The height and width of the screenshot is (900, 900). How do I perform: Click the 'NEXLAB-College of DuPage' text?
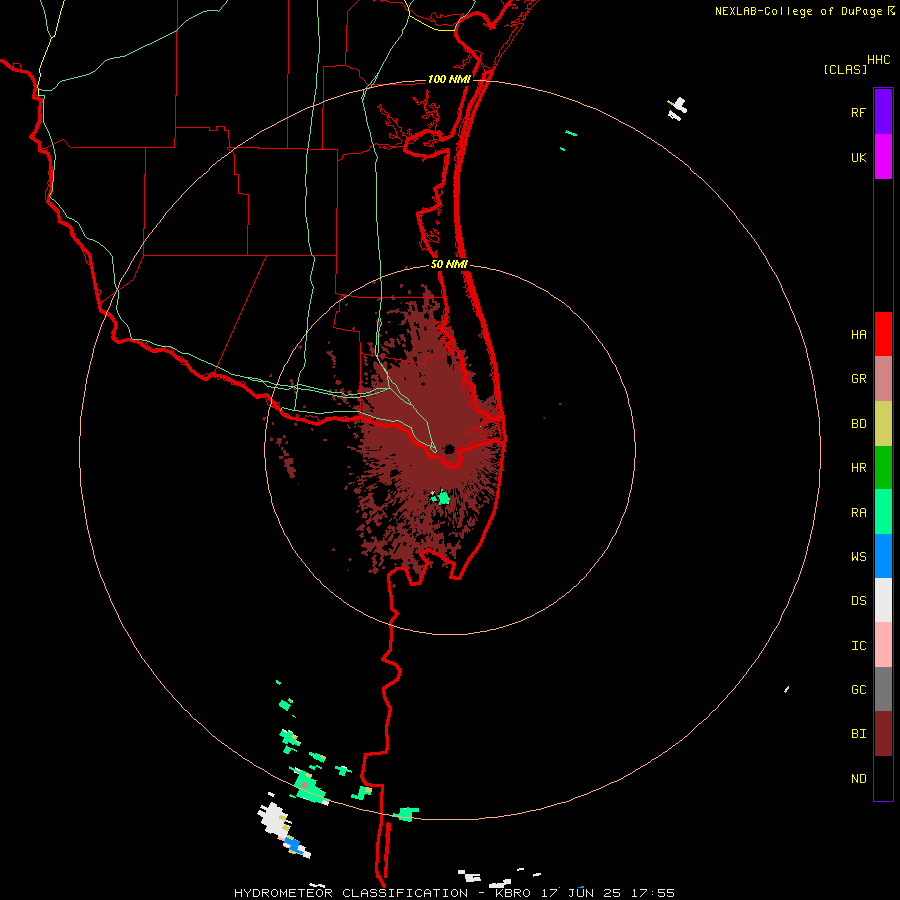click(798, 11)
